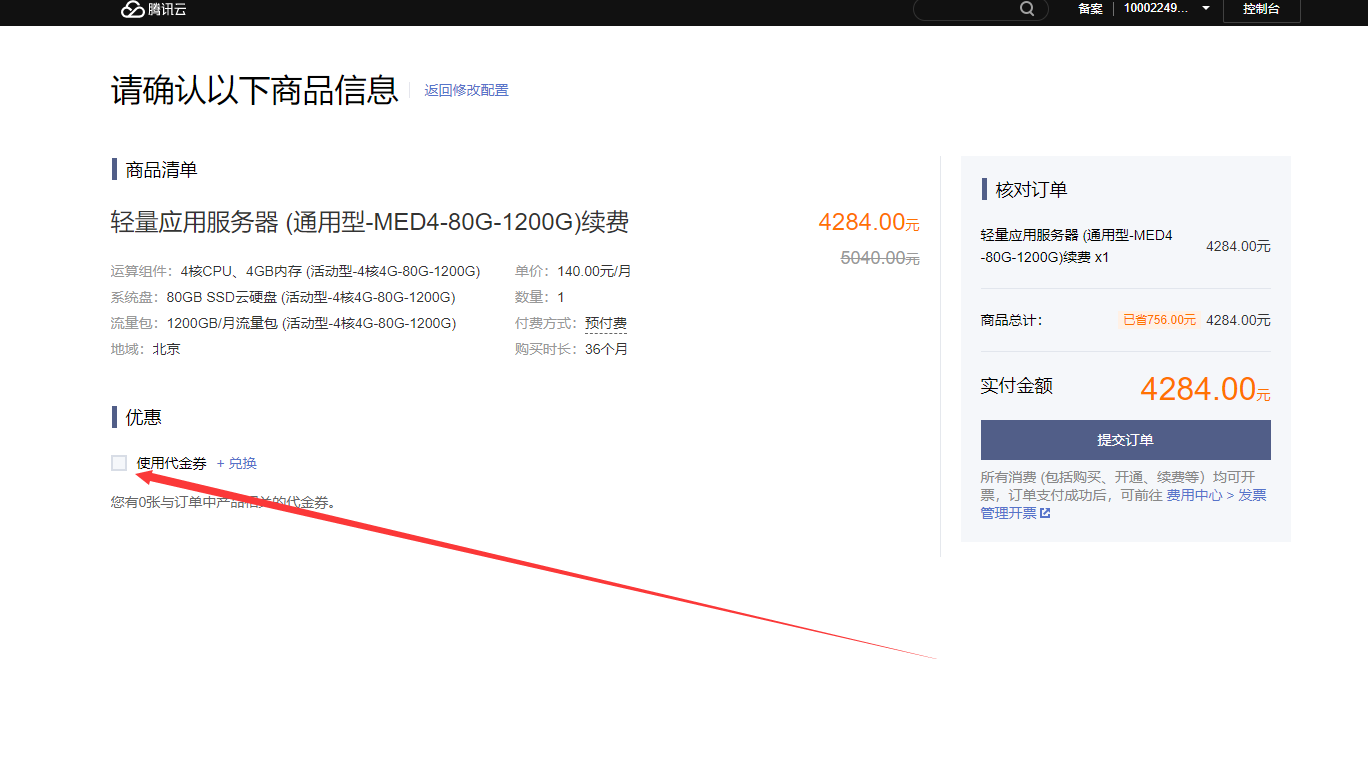Click the crossed-out 5040.00元 price
This screenshot has height=766, width=1368.
(880, 258)
